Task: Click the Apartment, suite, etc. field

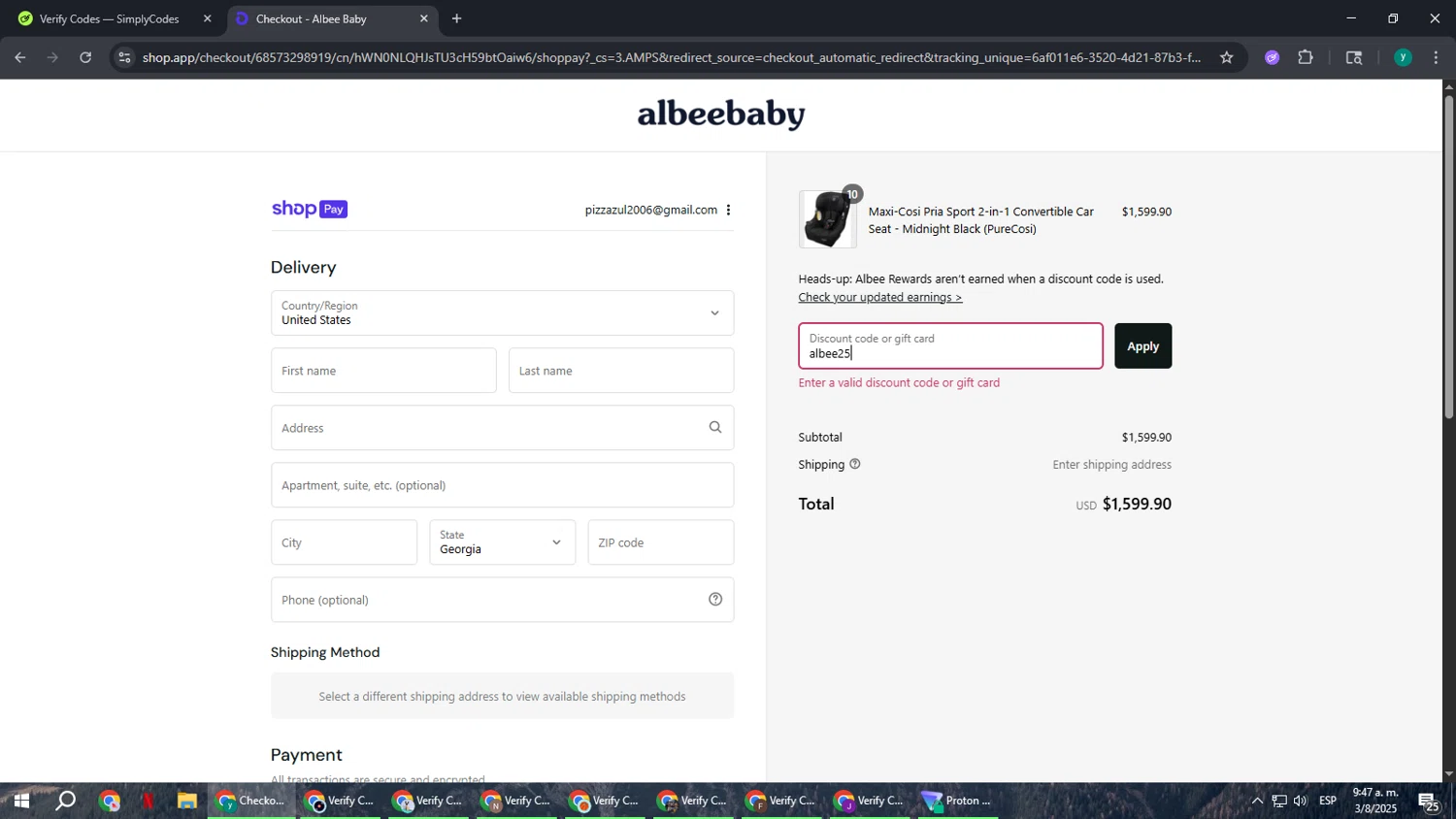Action: (502, 485)
